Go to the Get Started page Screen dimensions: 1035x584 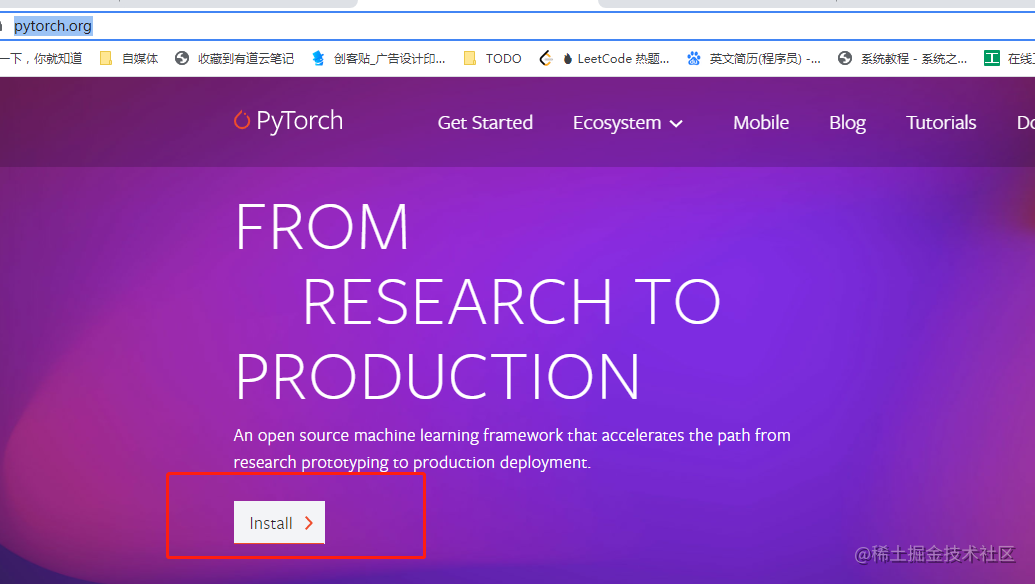[x=485, y=123]
